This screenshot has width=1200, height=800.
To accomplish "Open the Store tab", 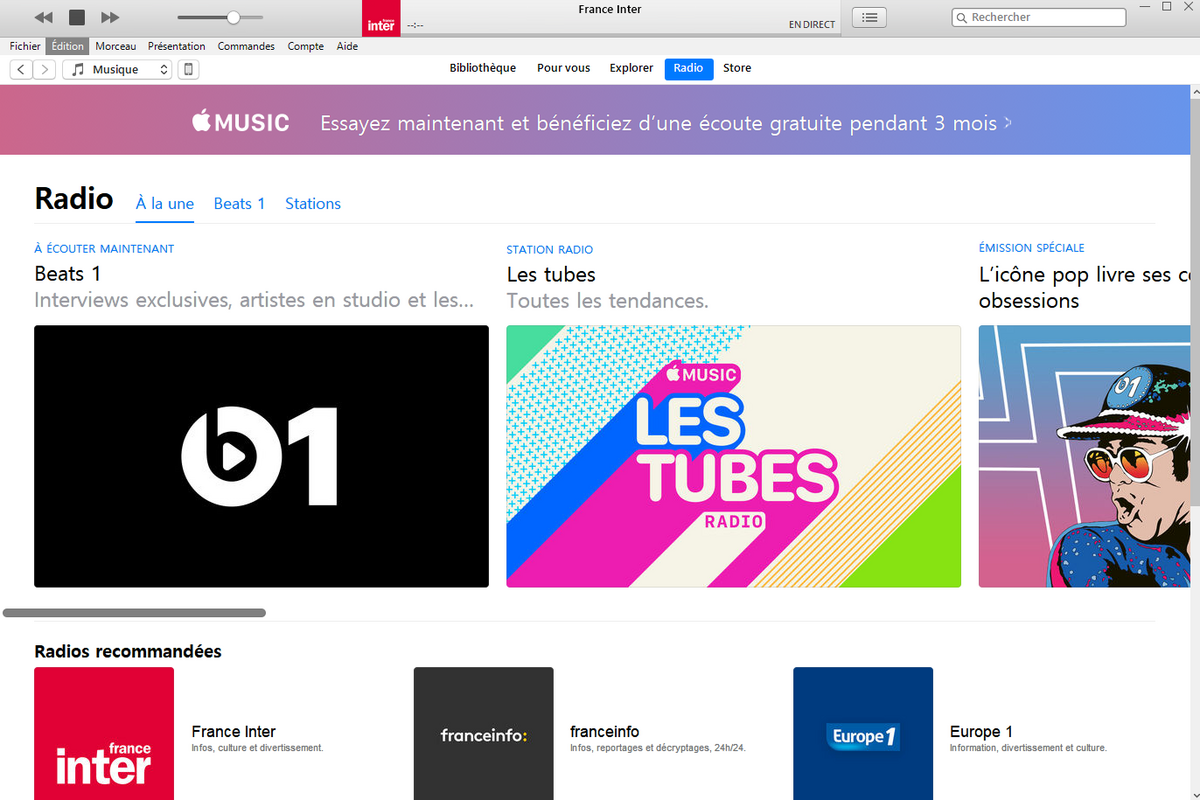I will (x=737, y=68).
